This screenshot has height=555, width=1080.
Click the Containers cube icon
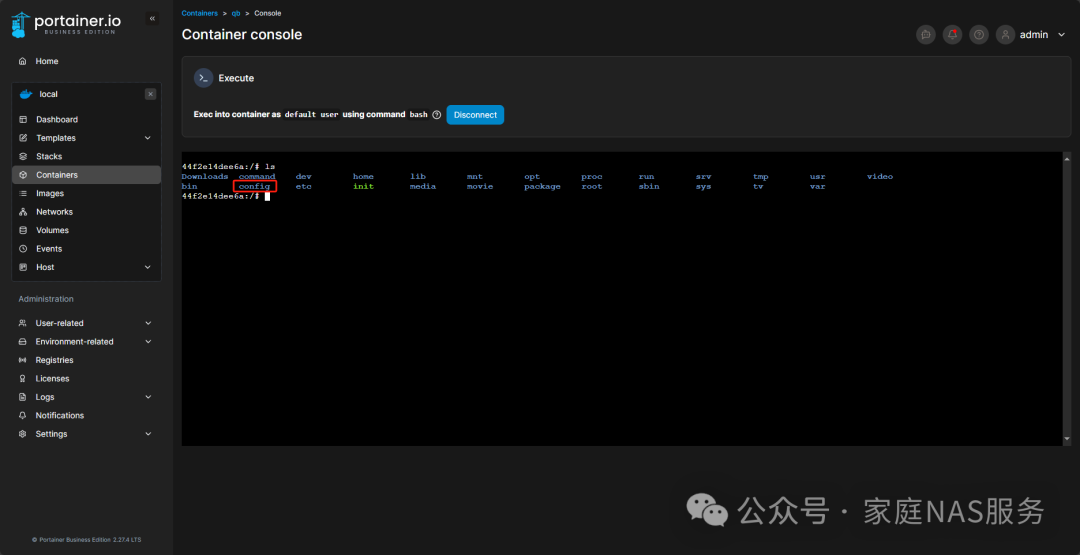coord(23,175)
